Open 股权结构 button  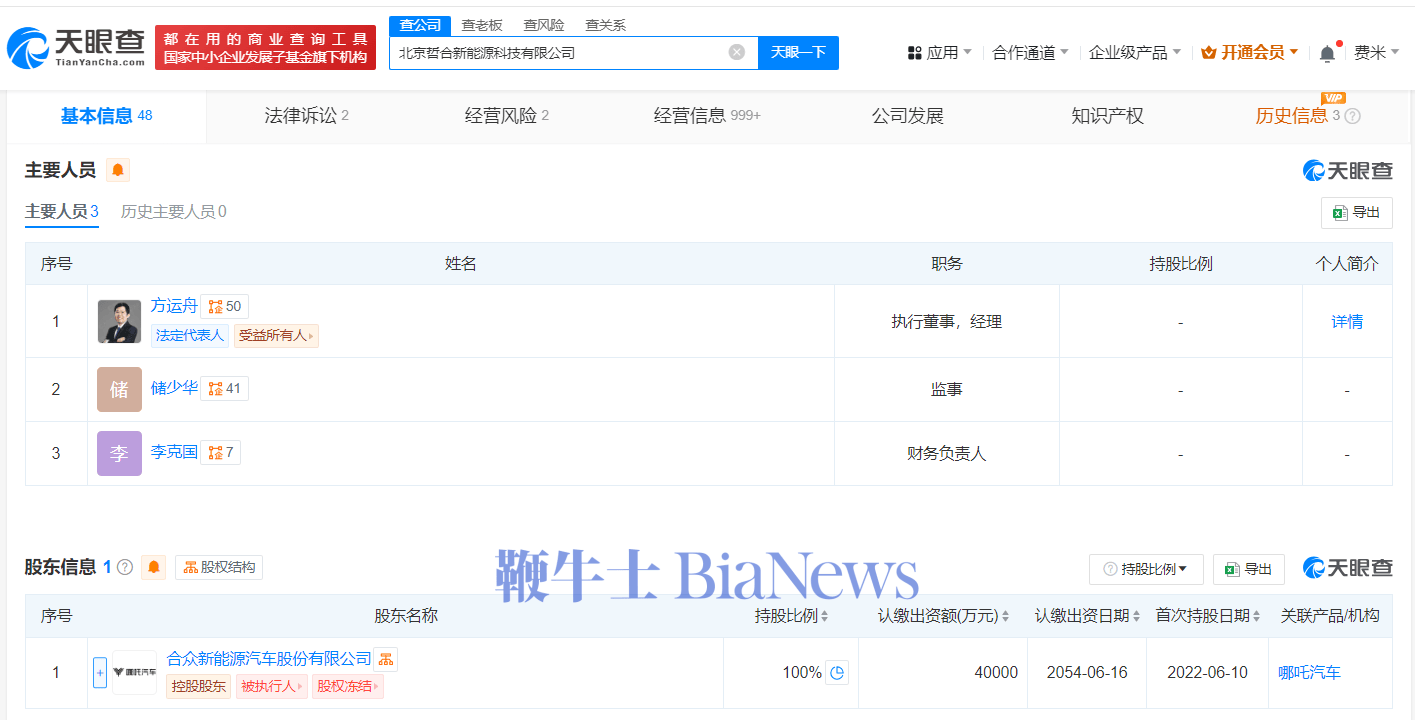pyautogui.click(x=219, y=567)
